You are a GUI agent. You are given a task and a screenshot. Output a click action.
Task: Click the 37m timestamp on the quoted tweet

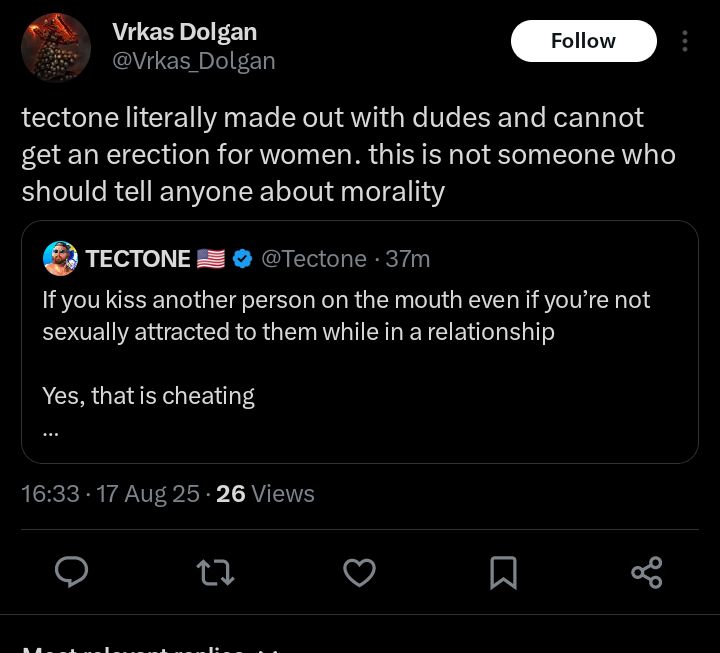(x=408, y=259)
